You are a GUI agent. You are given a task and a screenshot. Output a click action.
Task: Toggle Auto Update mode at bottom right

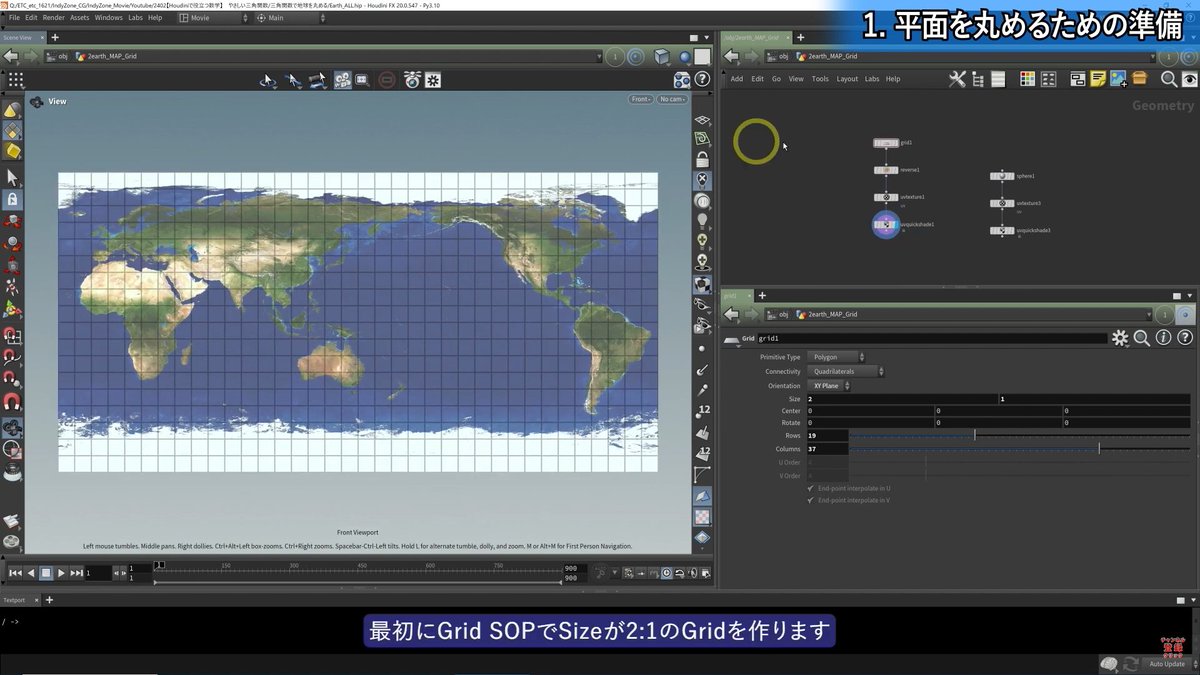click(x=1166, y=664)
